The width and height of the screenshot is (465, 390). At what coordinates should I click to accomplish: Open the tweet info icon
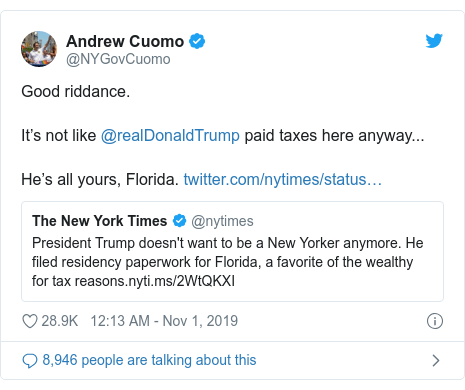coord(435,321)
